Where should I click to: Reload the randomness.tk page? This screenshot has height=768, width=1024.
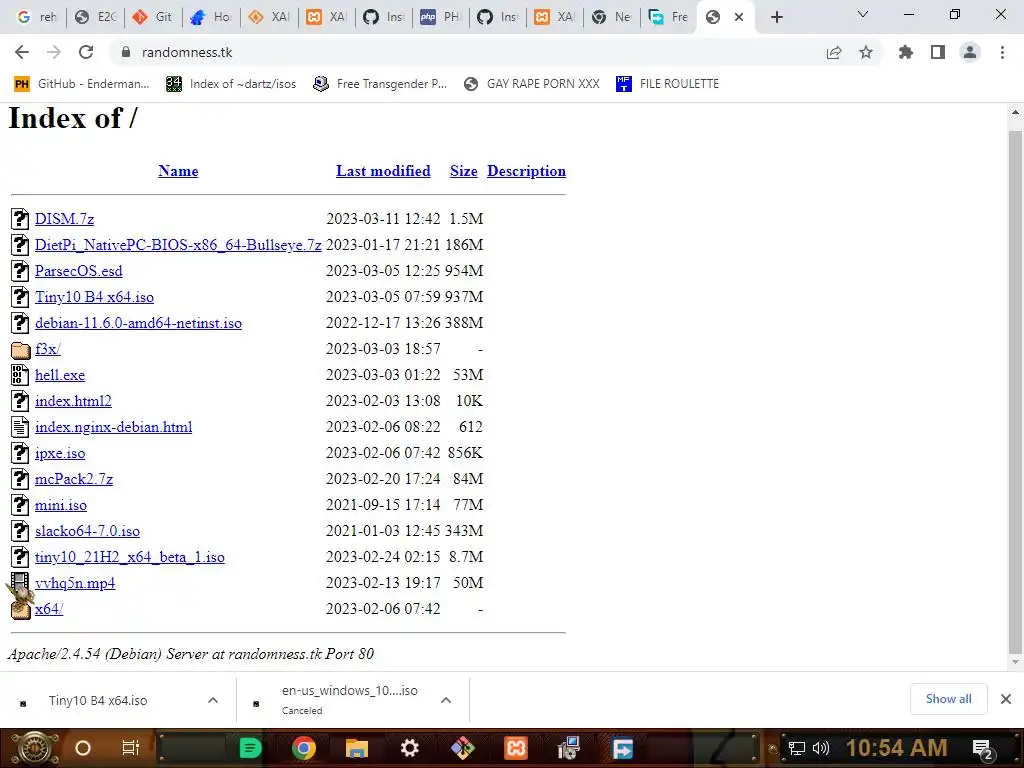[x=86, y=52]
